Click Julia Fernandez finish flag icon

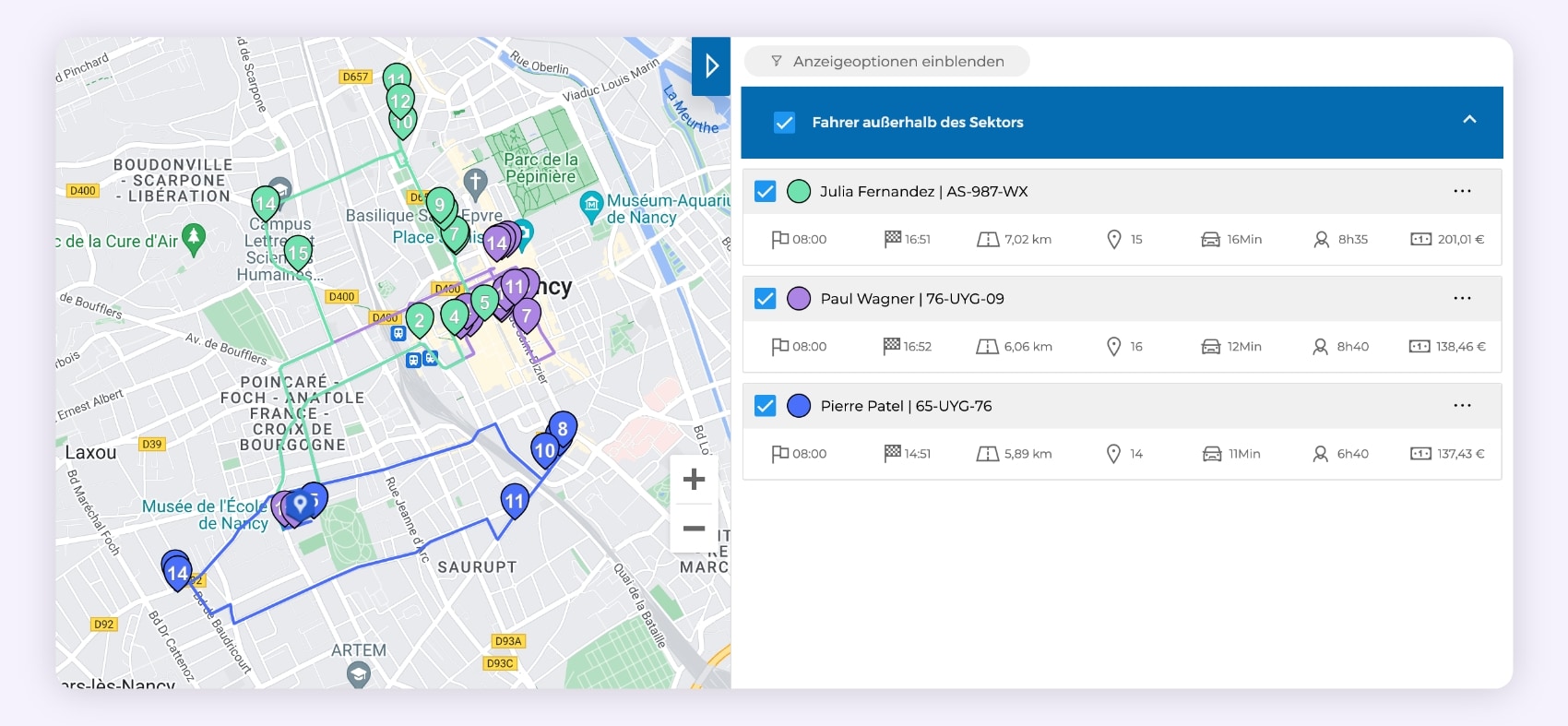892,239
